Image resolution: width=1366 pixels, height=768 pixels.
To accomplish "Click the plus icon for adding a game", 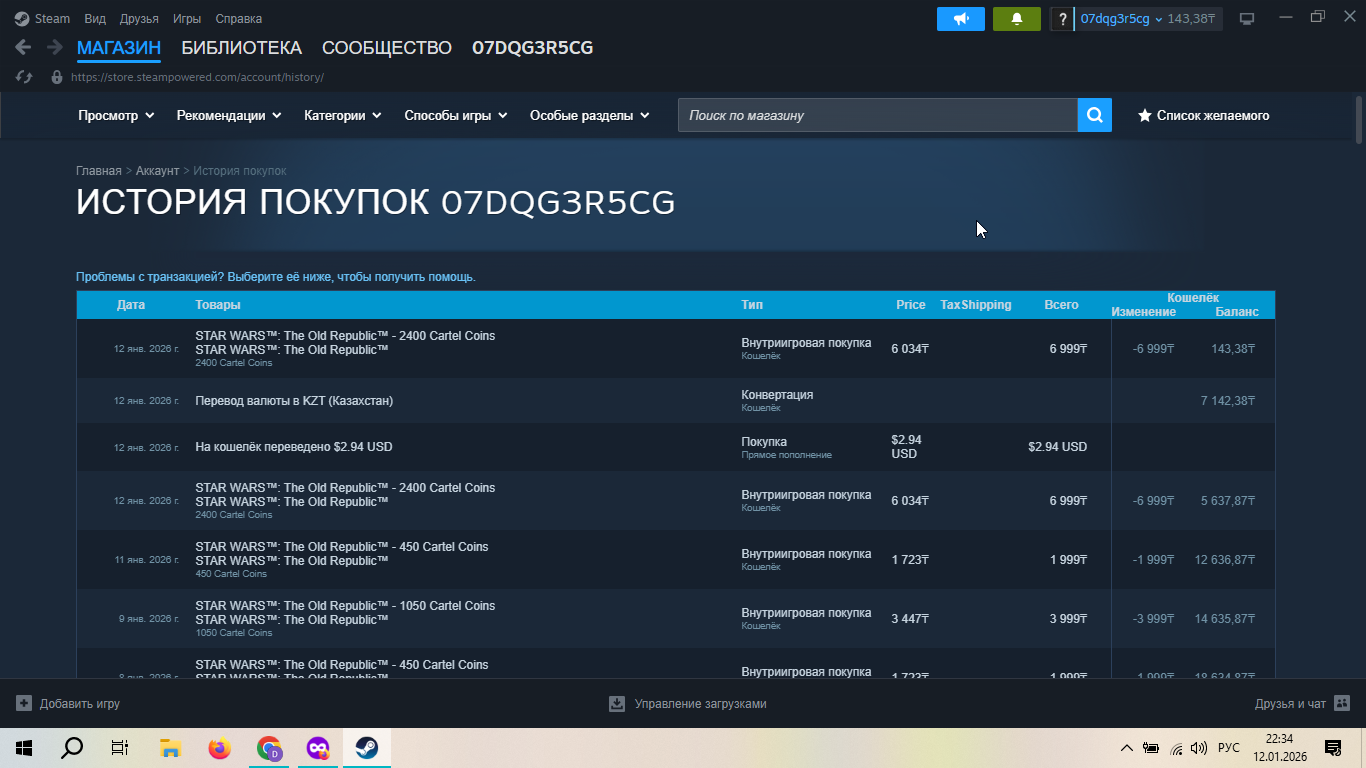I will (24, 704).
